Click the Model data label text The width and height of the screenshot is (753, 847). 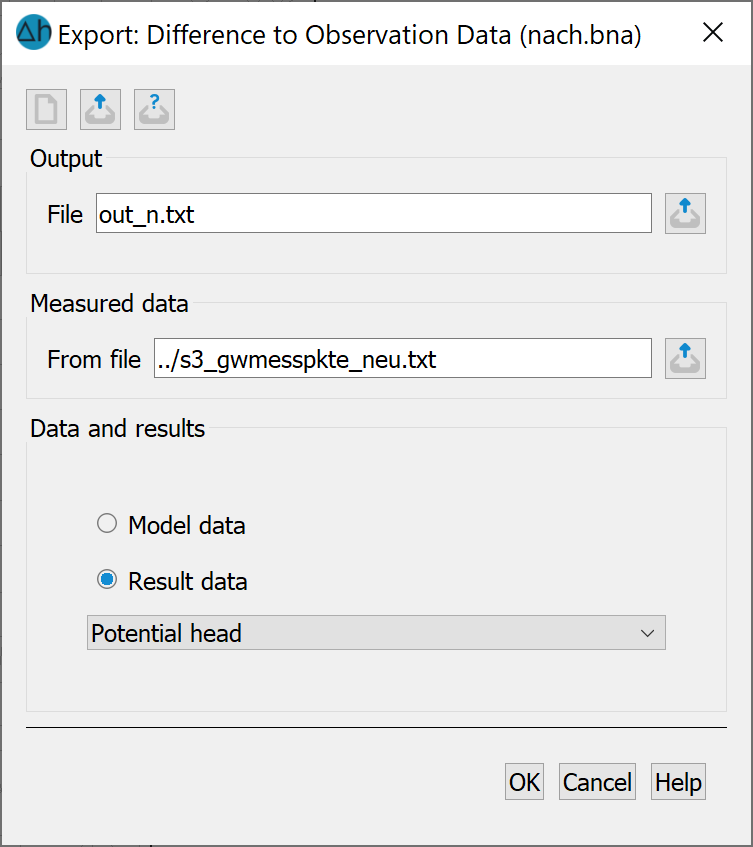187,526
